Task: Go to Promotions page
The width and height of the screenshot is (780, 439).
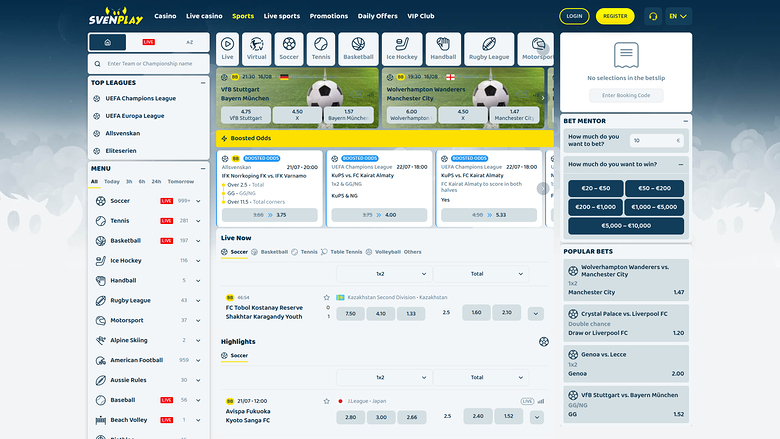Action: pos(329,16)
